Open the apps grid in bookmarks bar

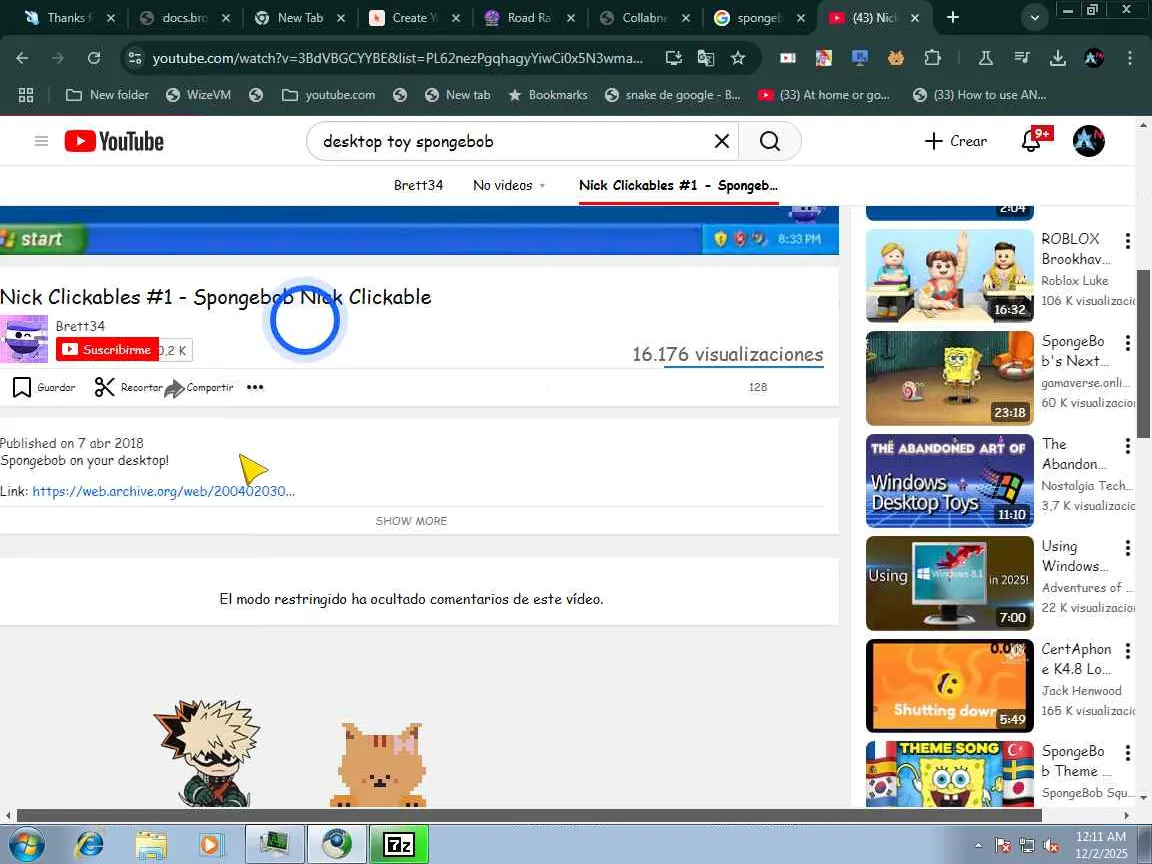(x=26, y=95)
